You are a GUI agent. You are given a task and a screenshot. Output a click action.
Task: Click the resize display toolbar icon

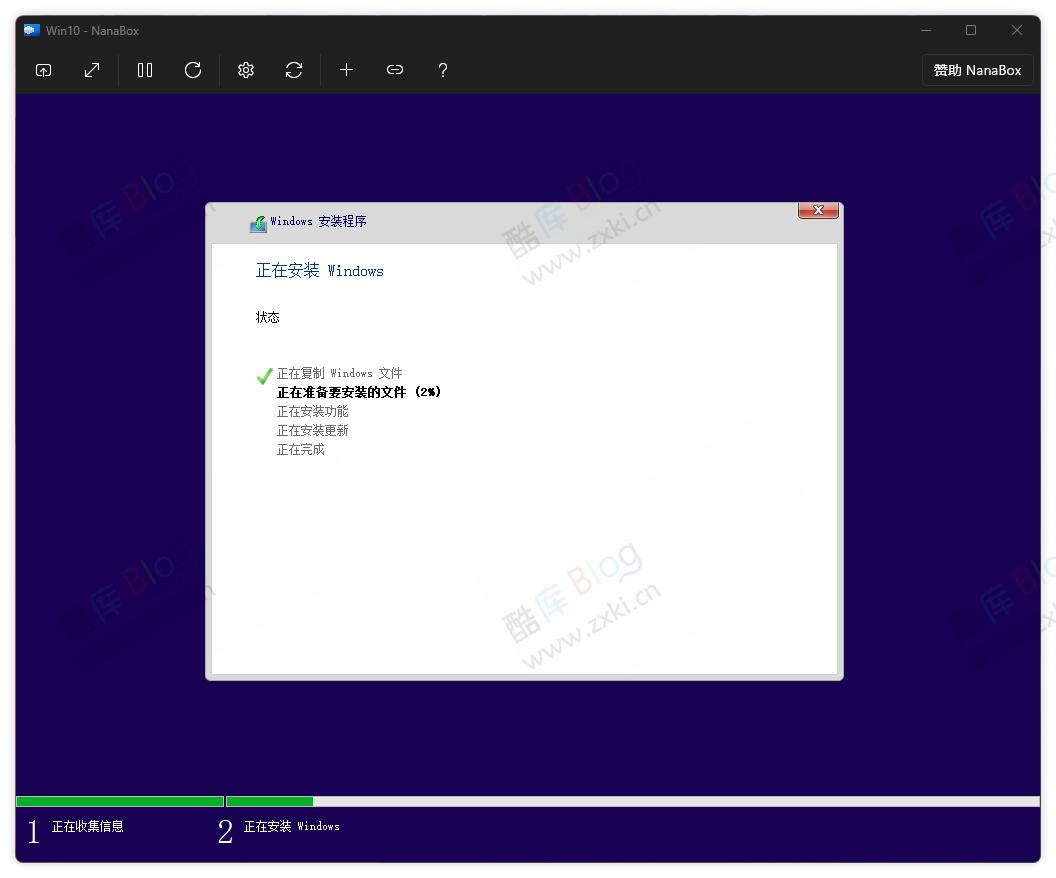92,70
